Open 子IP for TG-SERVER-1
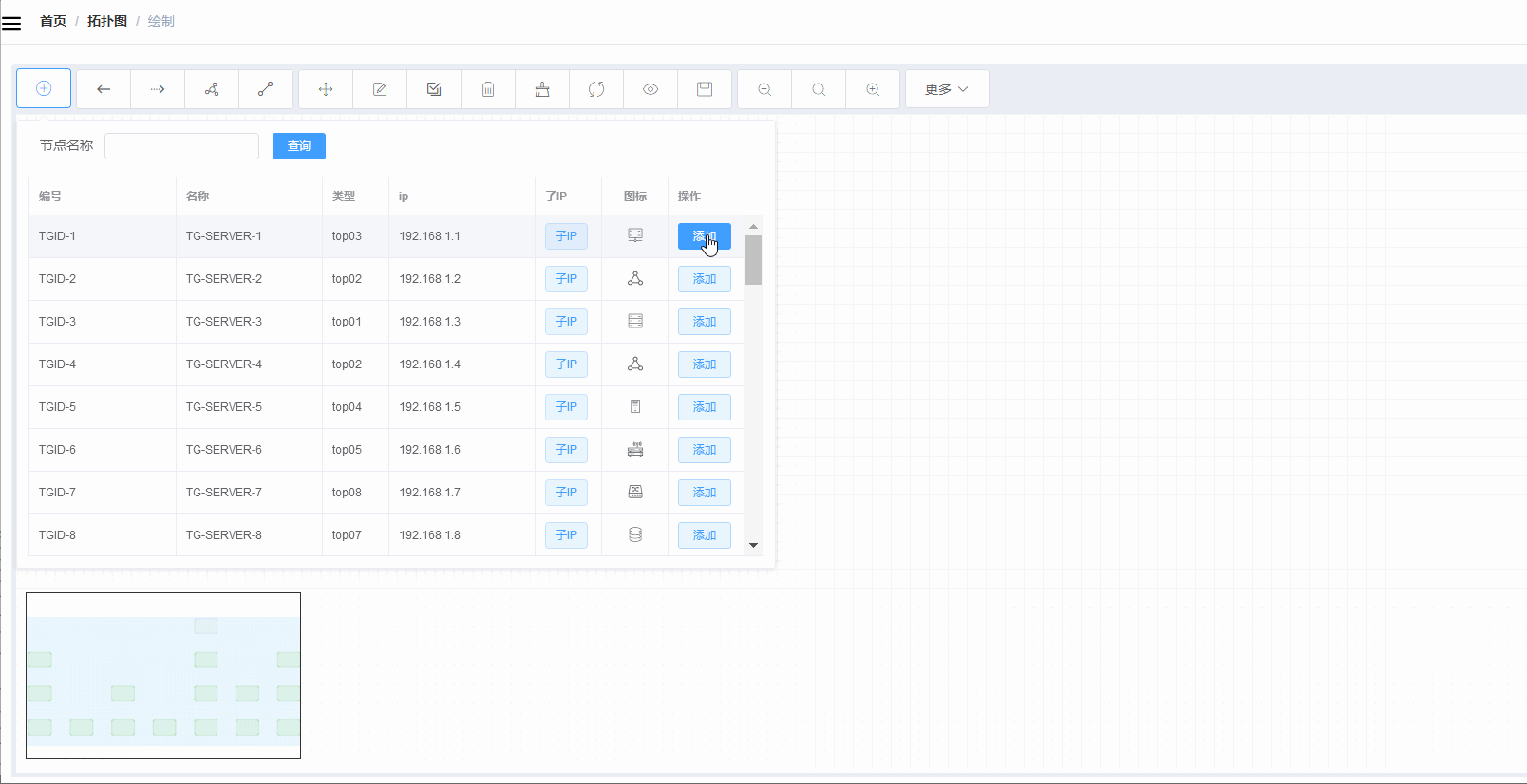1527x784 pixels. pos(566,236)
